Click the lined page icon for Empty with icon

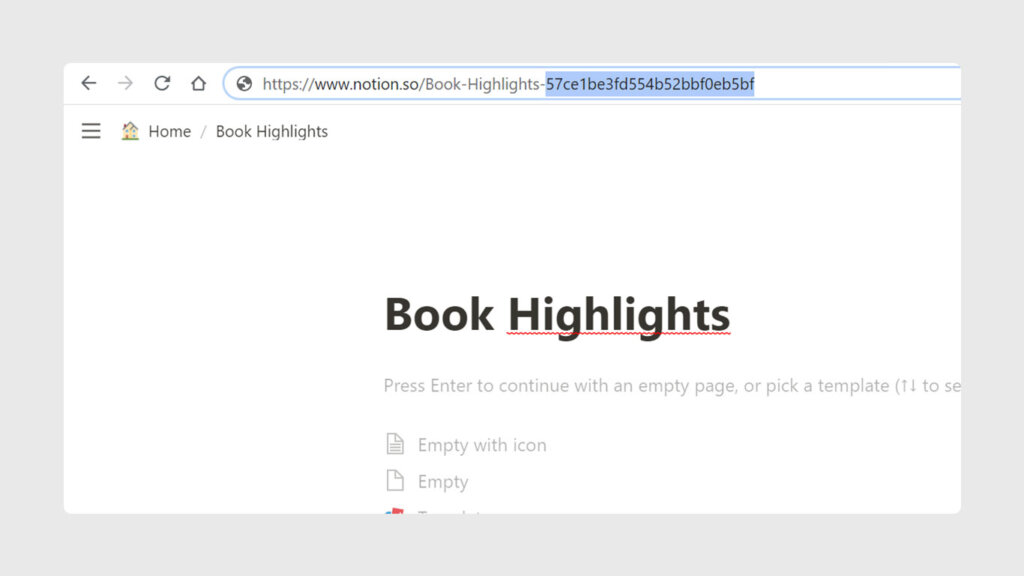pos(396,444)
